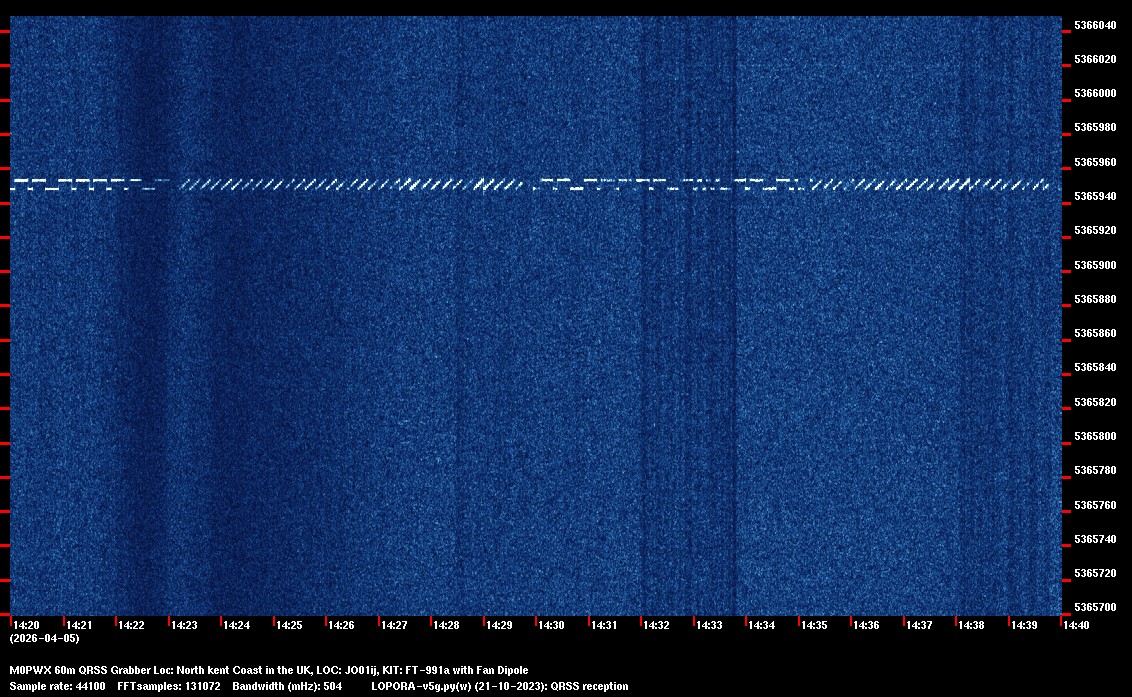Click the M0PWX 60m QRSS Grabber title text

(268, 670)
